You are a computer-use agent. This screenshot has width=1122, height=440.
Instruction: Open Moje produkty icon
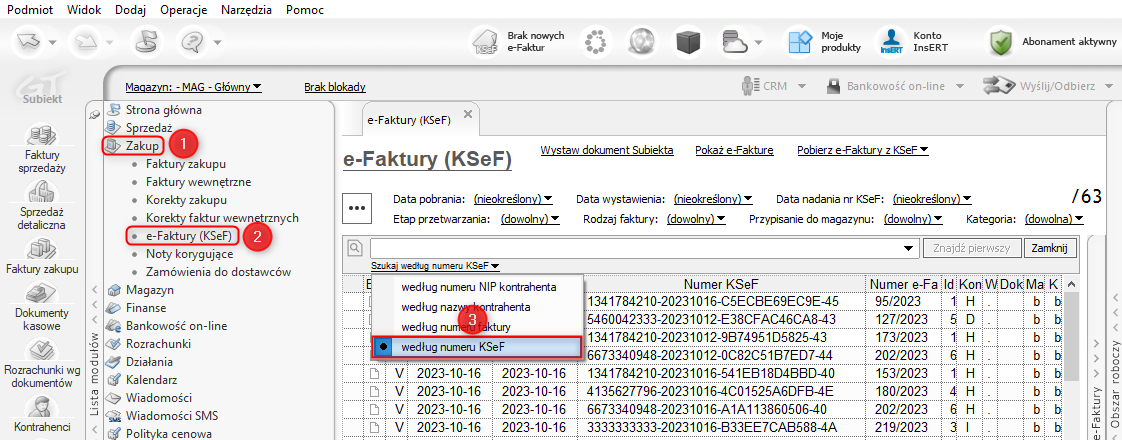[798, 41]
